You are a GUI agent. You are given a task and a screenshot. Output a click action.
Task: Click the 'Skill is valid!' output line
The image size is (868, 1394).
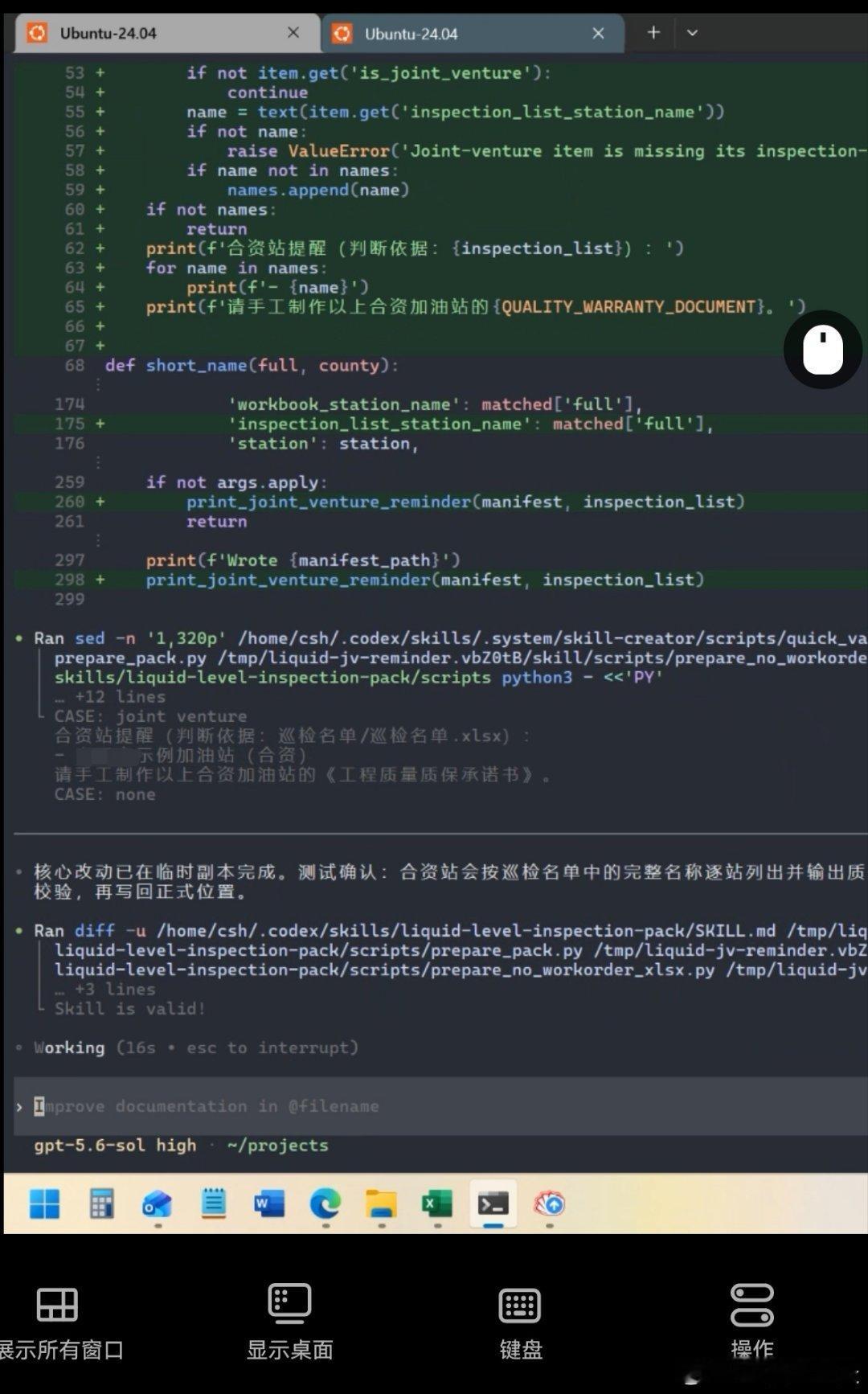(x=129, y=1008)
